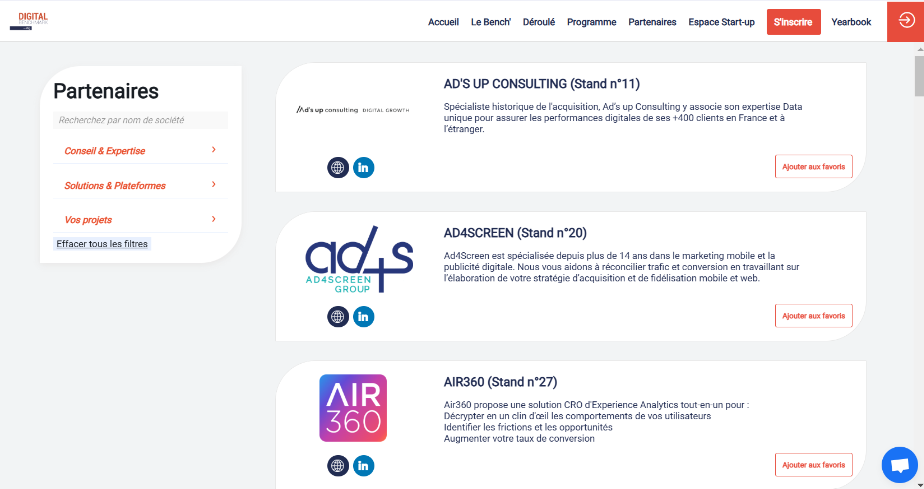The image size is (924, 489).
Task: Click the AD4SCREEN Group logo
Action: (359, 259)
